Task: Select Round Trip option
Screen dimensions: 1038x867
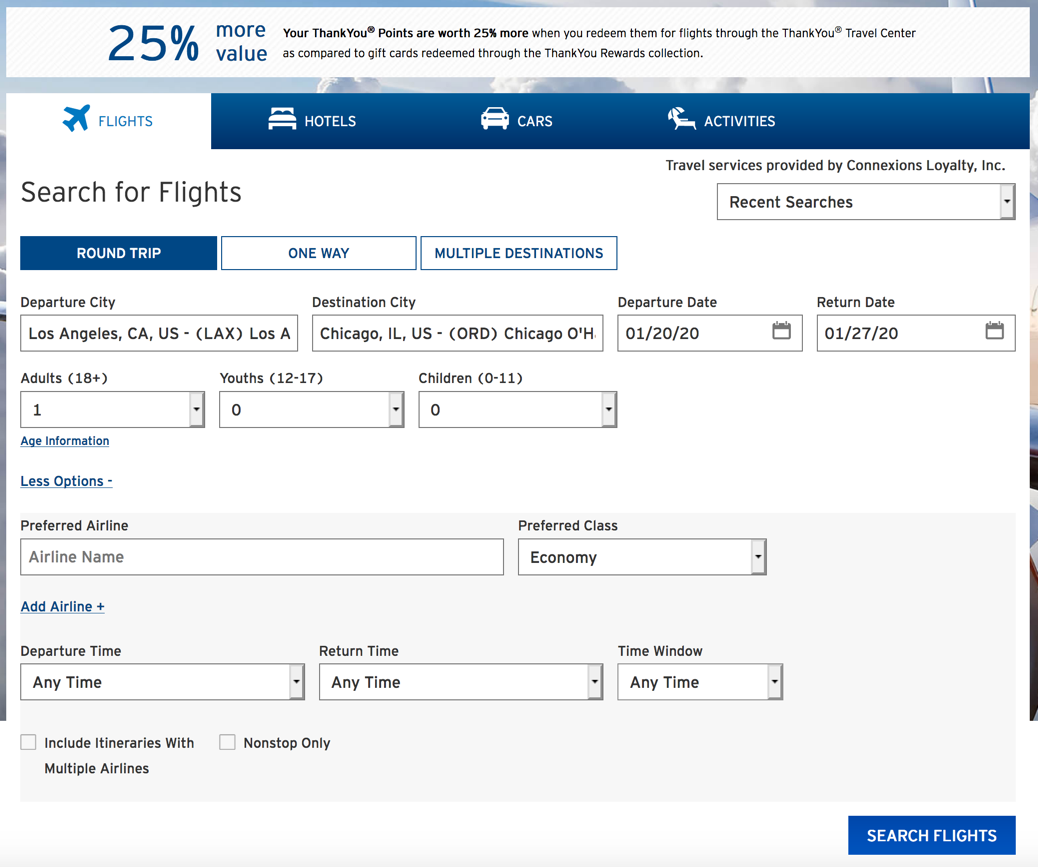Action: [118, 253]
